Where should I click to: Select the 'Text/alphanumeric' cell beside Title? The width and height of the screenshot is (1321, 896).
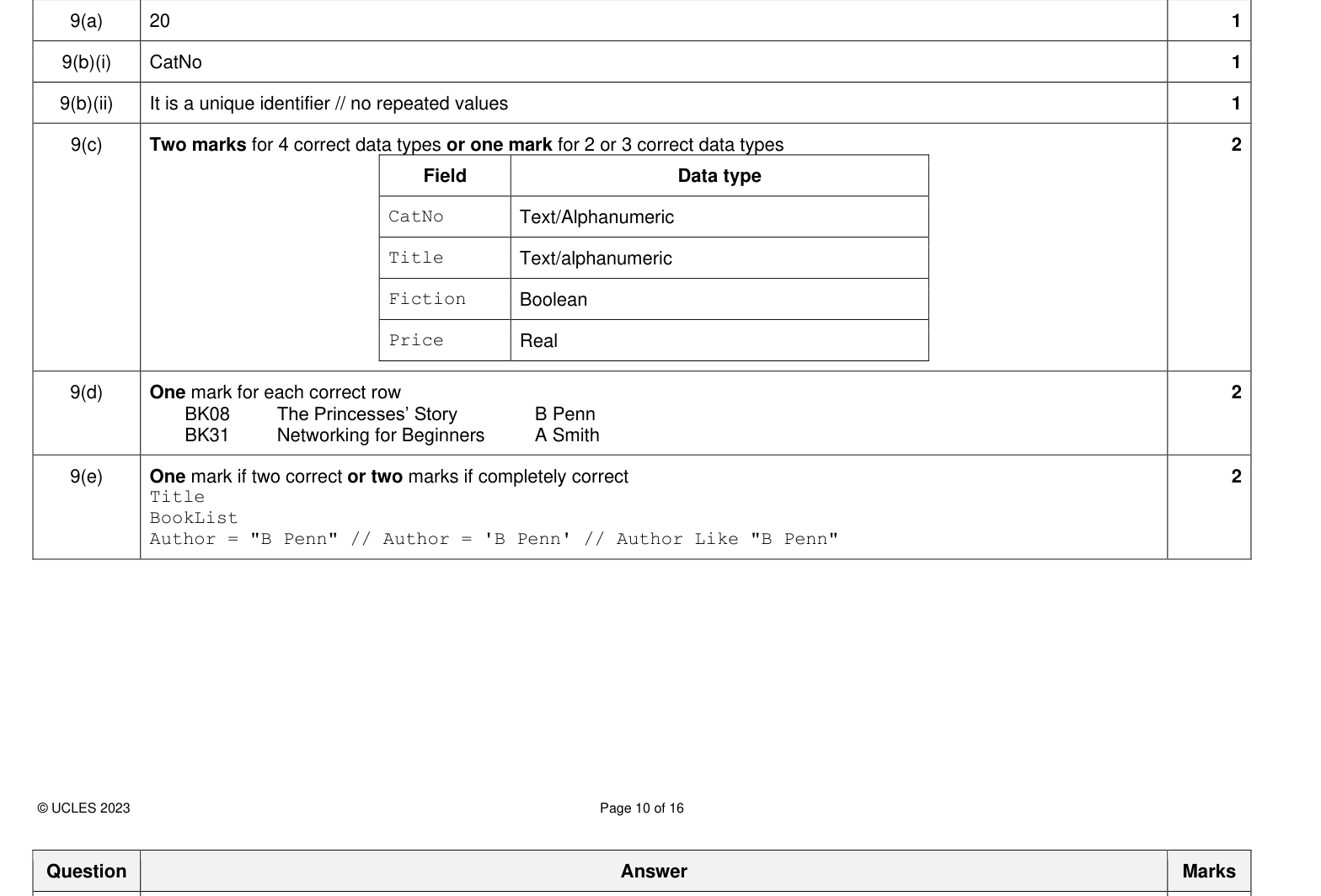pyautogui.click(x=719, y=258)
